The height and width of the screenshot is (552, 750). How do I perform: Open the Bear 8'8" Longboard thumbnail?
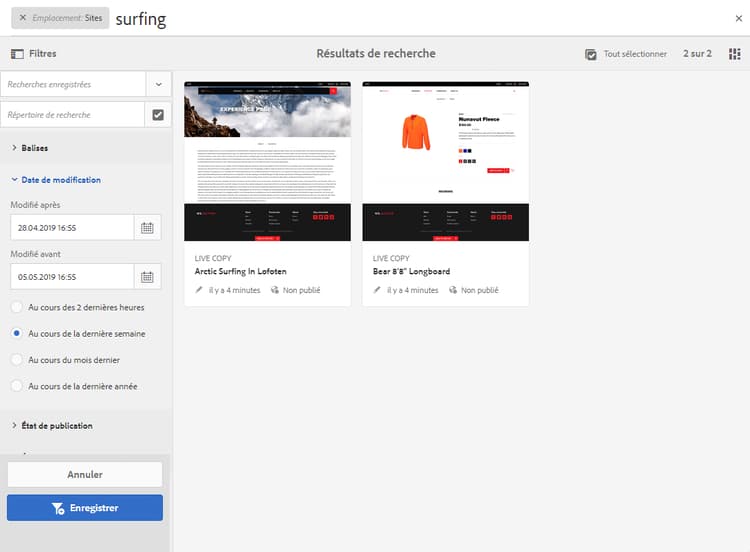(446, 161)
